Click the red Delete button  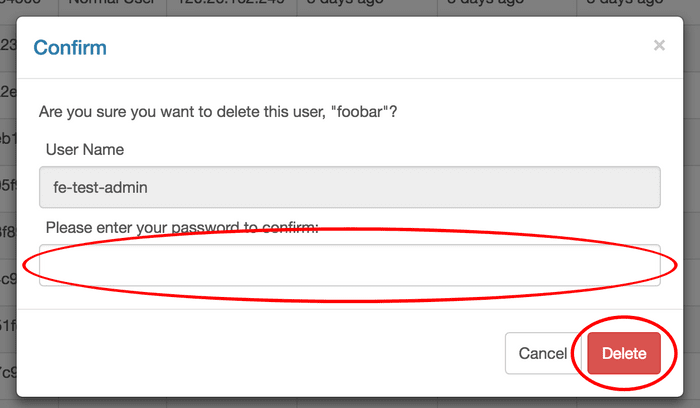624,353
